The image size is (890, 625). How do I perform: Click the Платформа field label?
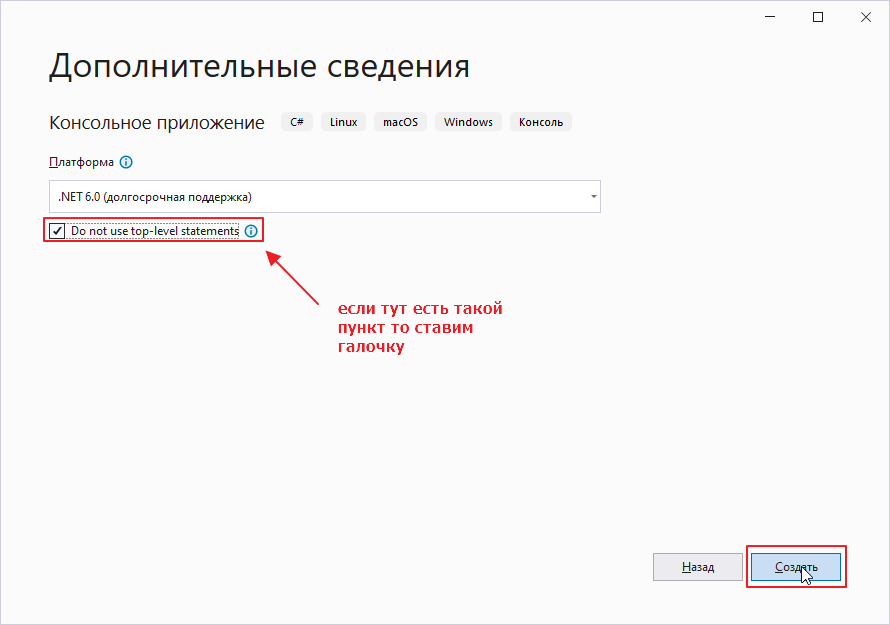(81, 162)
